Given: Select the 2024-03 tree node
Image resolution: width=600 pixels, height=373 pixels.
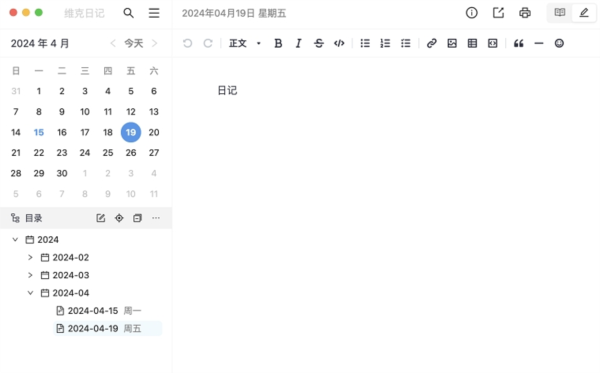Looking at the screenshot, I should pyautogui.click(x=65, y=275).
